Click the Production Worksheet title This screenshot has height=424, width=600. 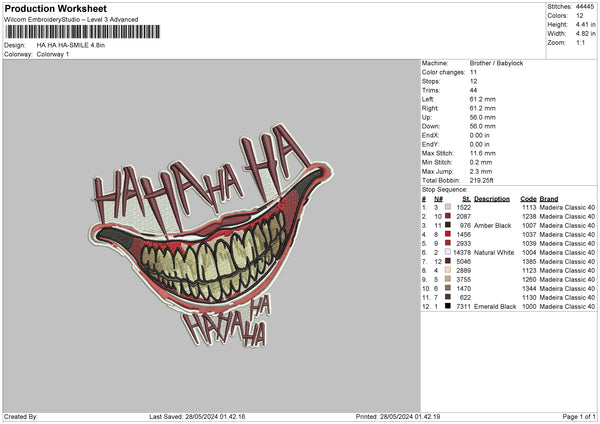[x=55, y=8]
